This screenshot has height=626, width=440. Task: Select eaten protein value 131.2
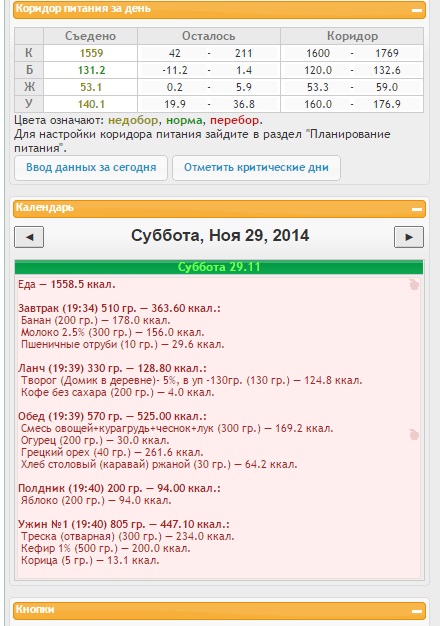pyautogui.click(x=91, y=70)
